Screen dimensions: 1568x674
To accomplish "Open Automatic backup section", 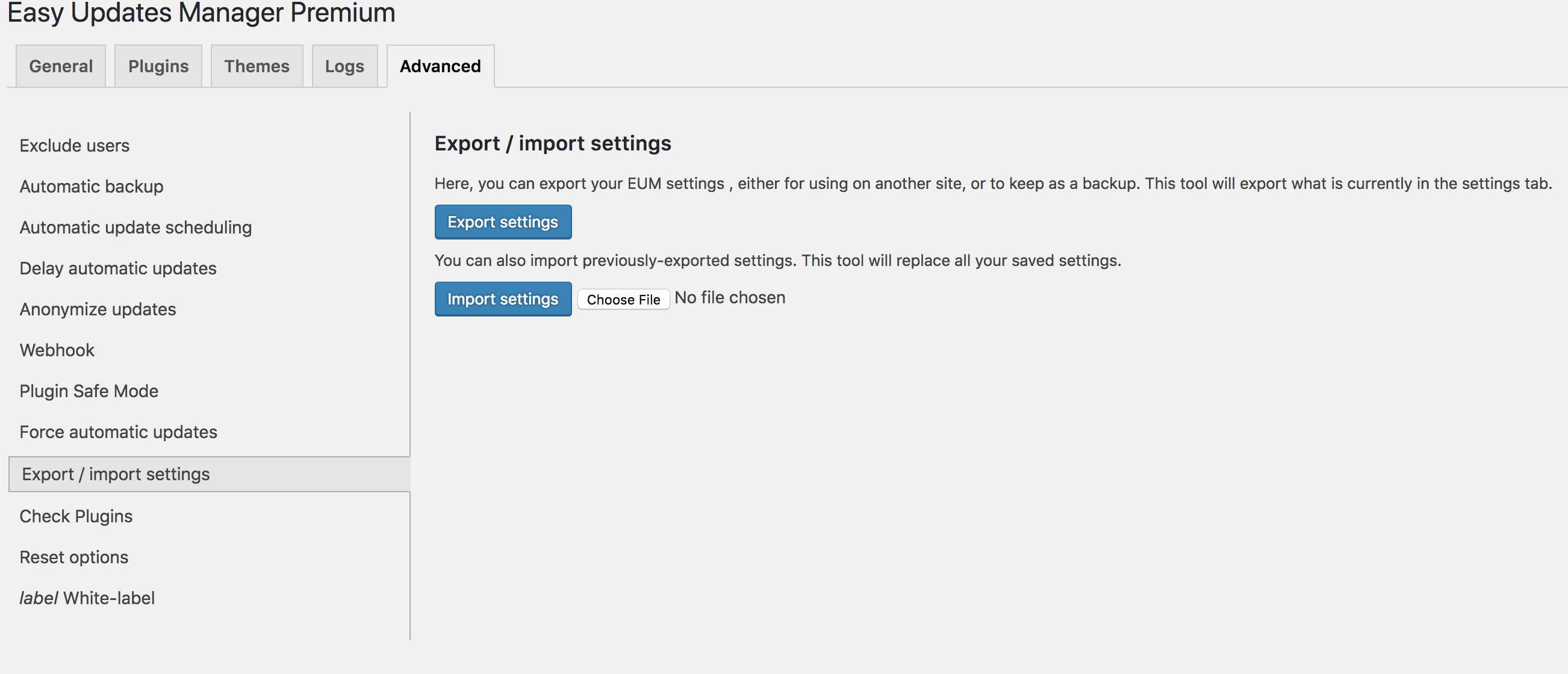I will pos(92,187).
